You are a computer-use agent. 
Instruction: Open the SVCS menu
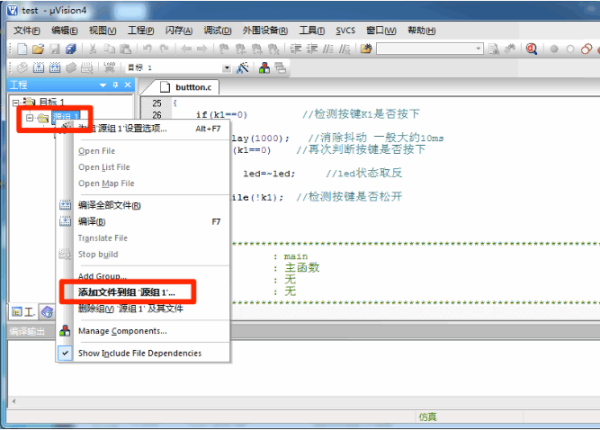pyautogui.click(x=346, y=30)
